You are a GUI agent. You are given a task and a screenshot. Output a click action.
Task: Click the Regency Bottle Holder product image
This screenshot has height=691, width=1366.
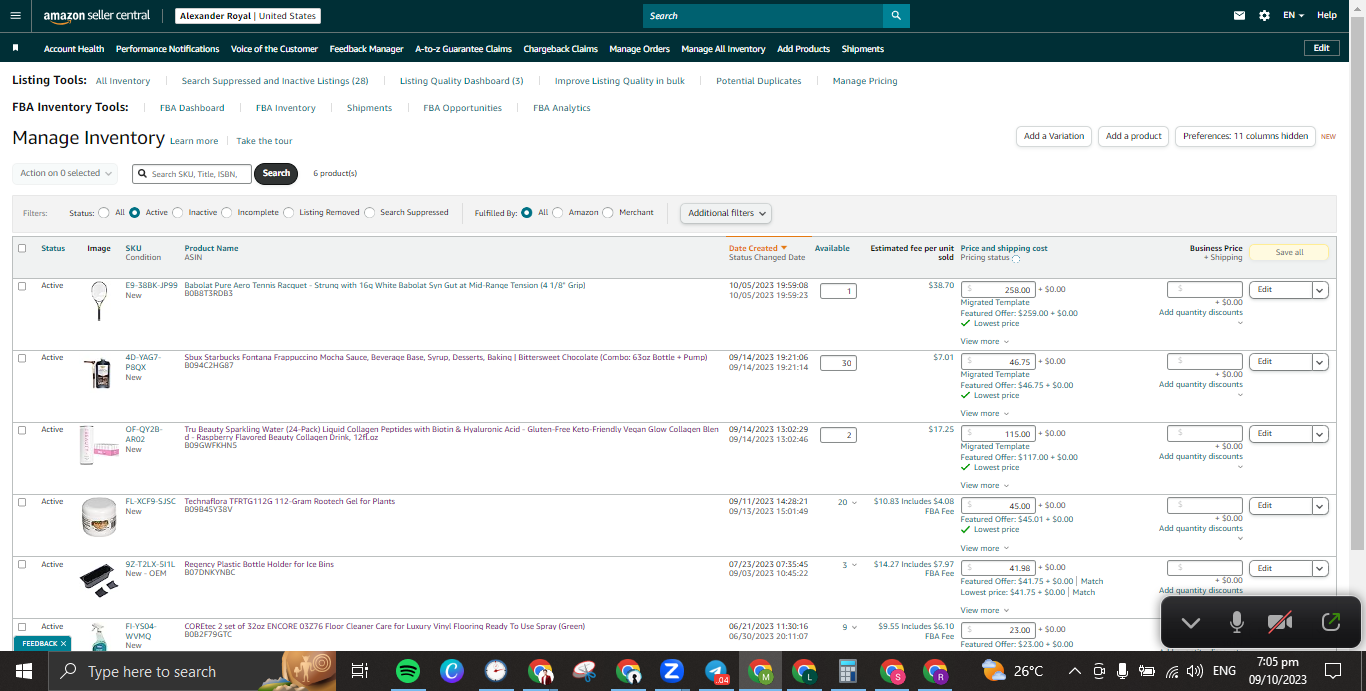click(x=99, y=580)
